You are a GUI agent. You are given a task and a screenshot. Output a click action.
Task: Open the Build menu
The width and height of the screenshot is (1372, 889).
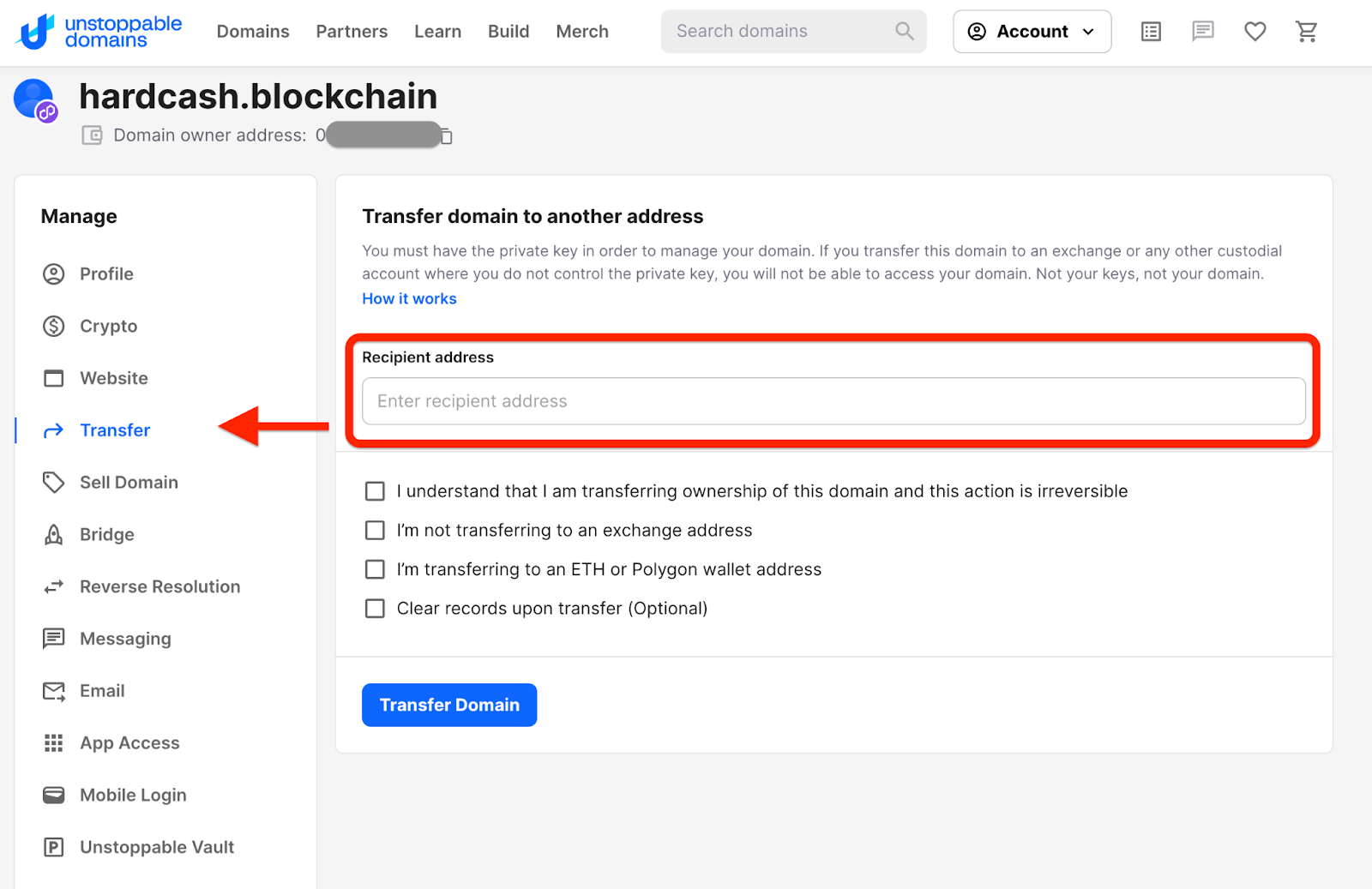pos(508,32)
